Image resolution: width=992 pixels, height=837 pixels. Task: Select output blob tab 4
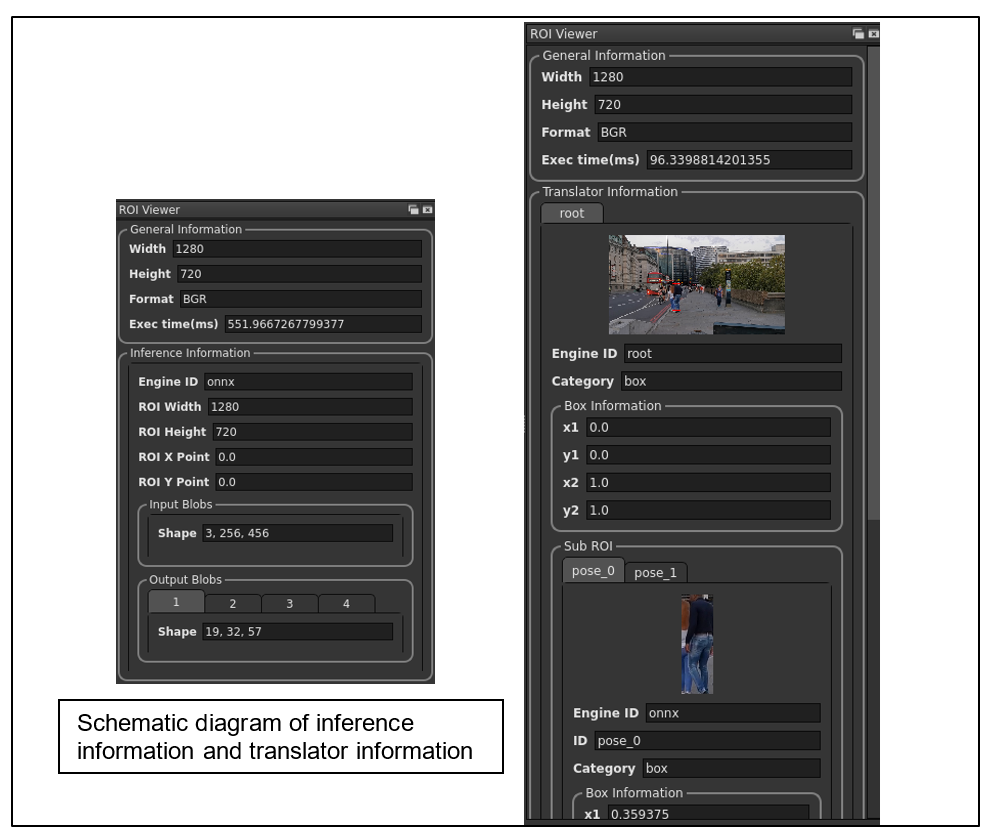[346, 603]
